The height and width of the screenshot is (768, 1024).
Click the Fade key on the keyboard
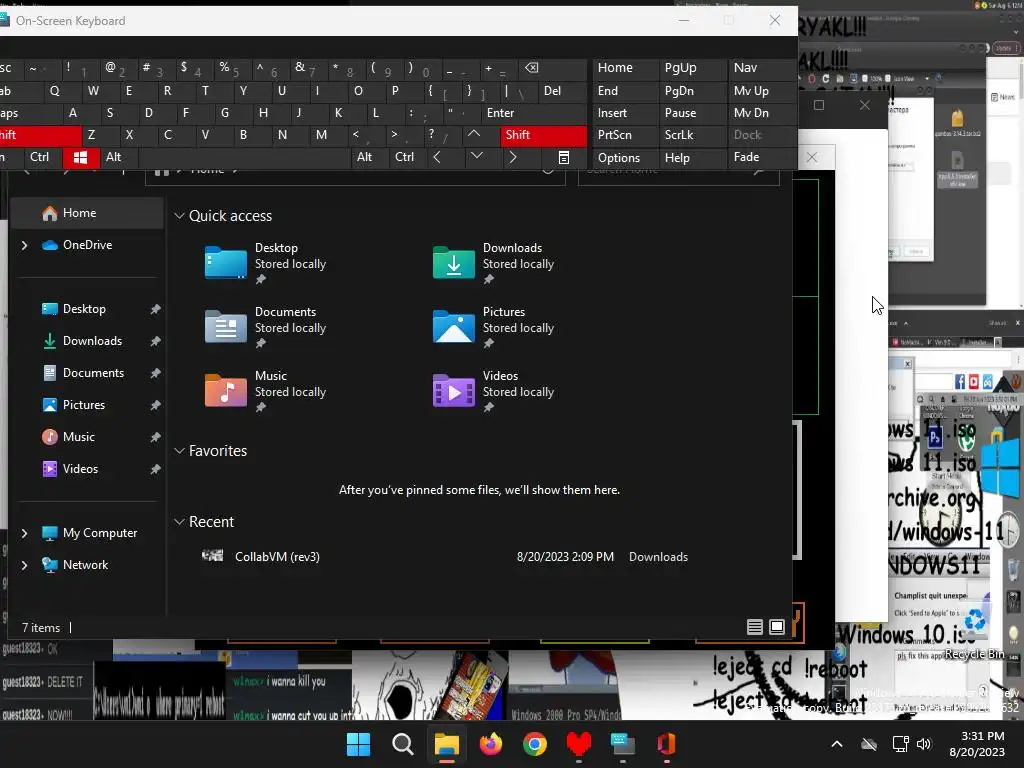[761, 157]
